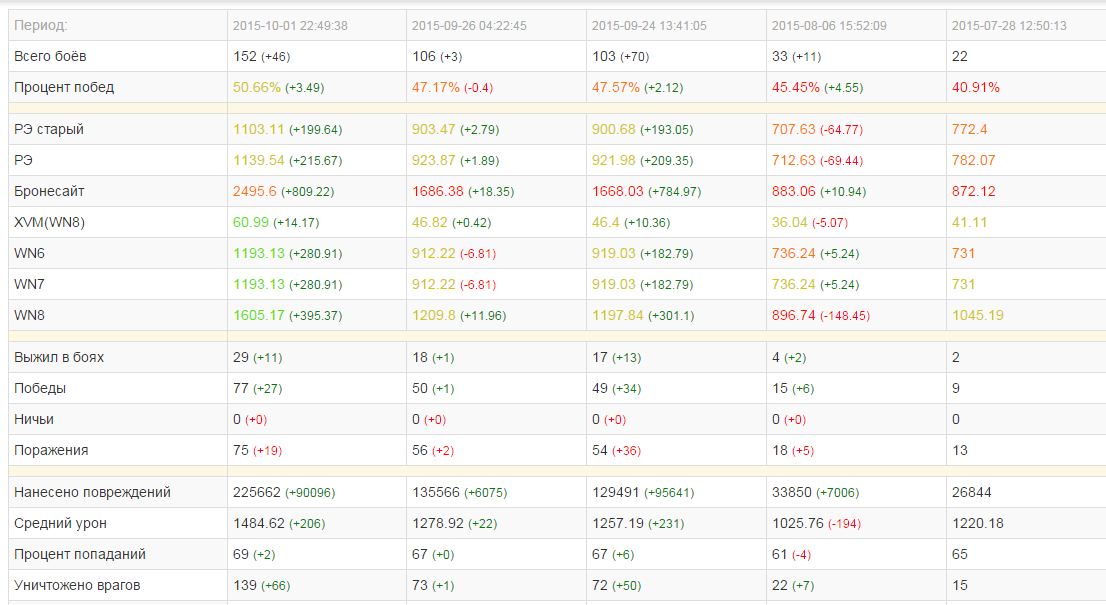Image resolution: width=1106 pixels, height=605 pixels.
Task: Select the Процент побед row label
Action: pos(63,87)
